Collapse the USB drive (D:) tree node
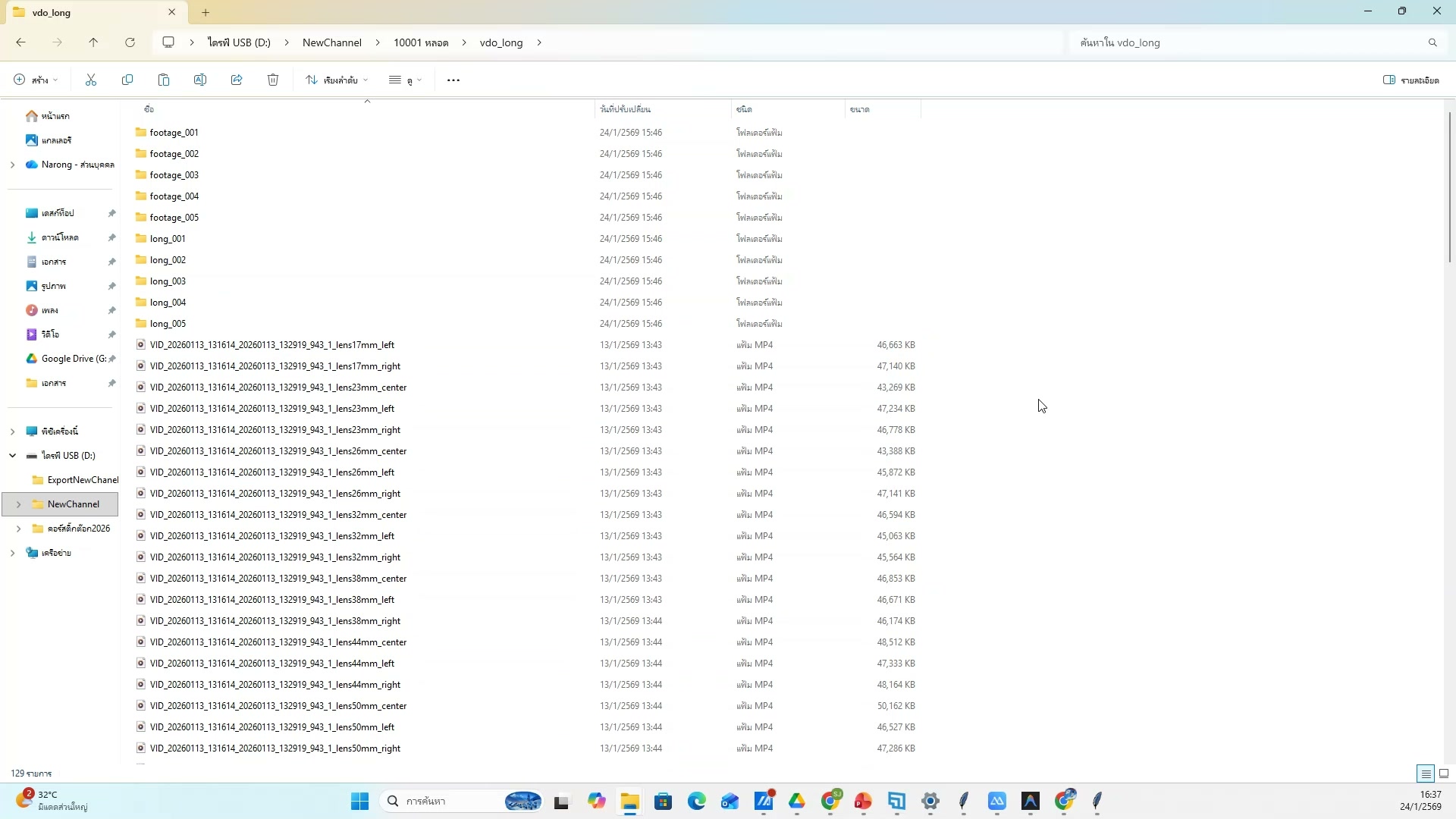Image resolution: width=1456 pixels, height=819 pixels. [x=12, y=456]
